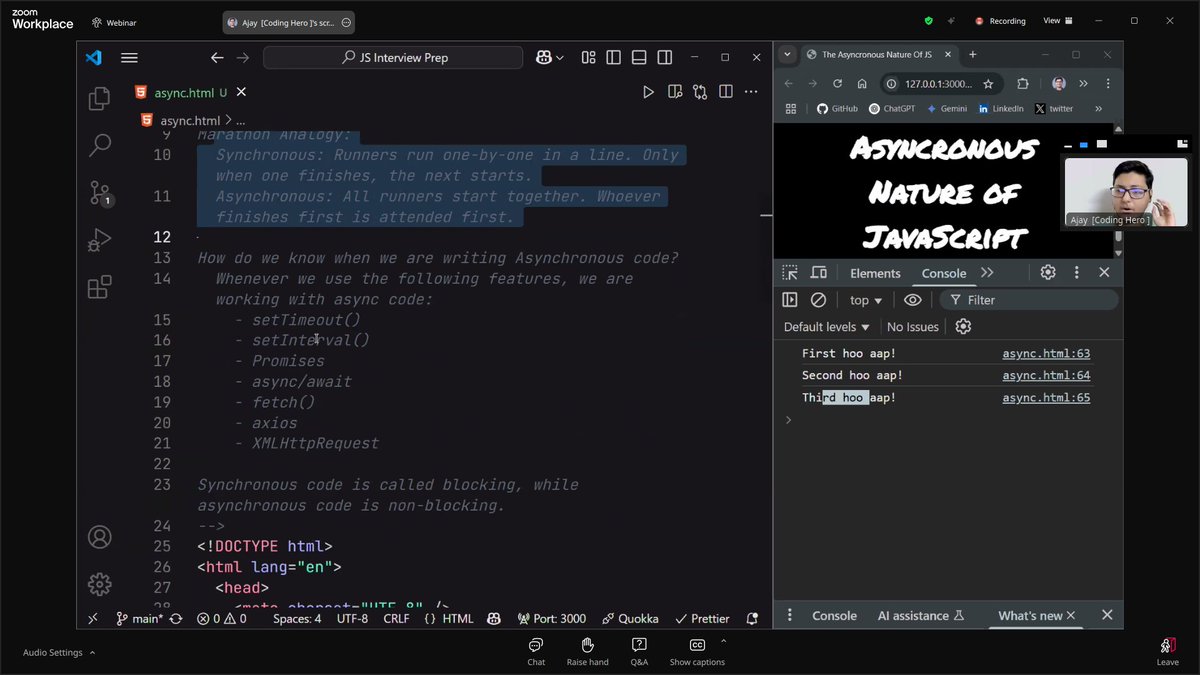Viewport: 1200px width, 675px height.
Task: Create live expression eye icon
Action: (x=912, y=300)
